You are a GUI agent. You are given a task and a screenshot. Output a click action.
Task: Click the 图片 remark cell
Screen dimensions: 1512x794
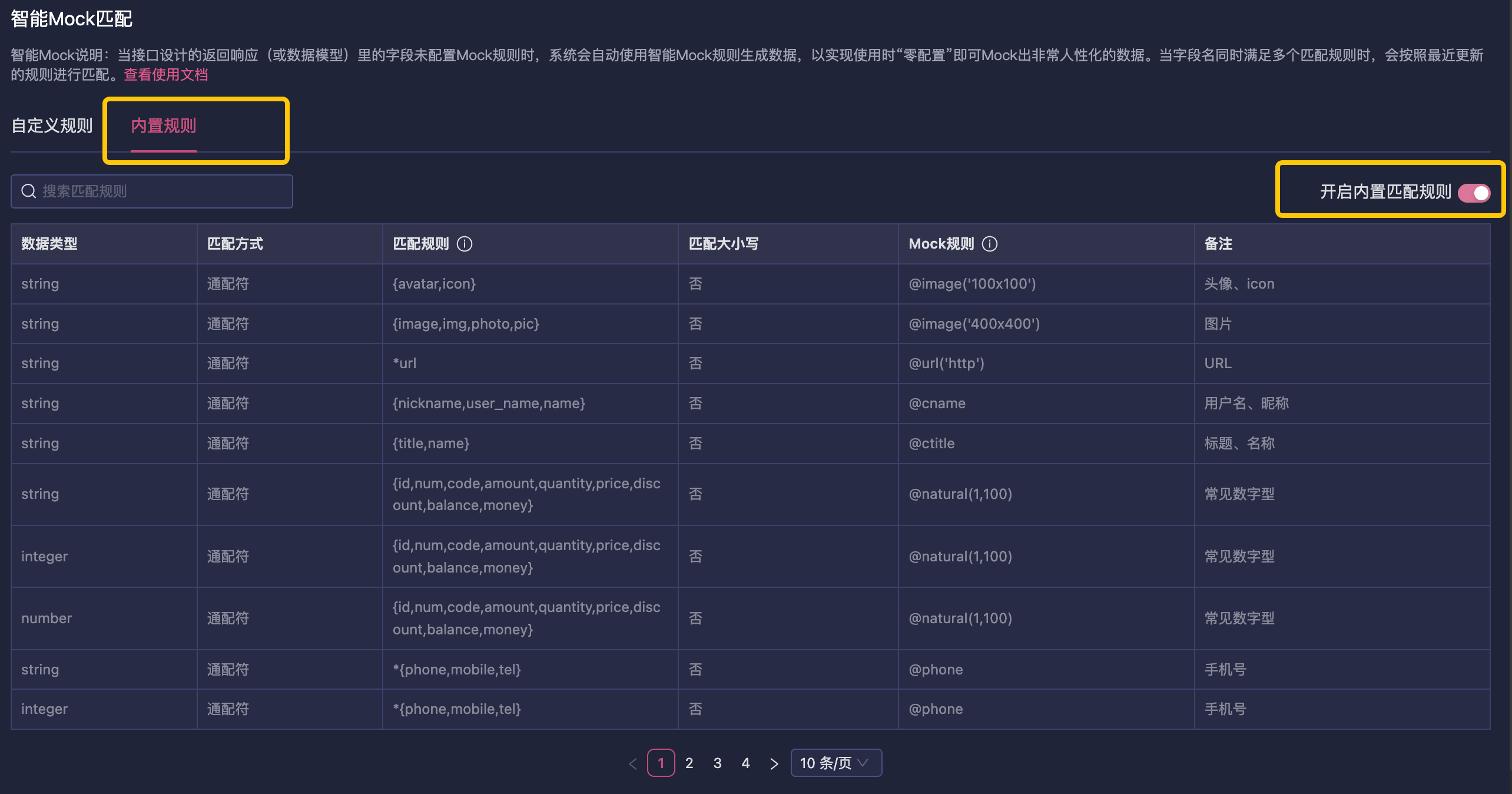click(1342, 323)
